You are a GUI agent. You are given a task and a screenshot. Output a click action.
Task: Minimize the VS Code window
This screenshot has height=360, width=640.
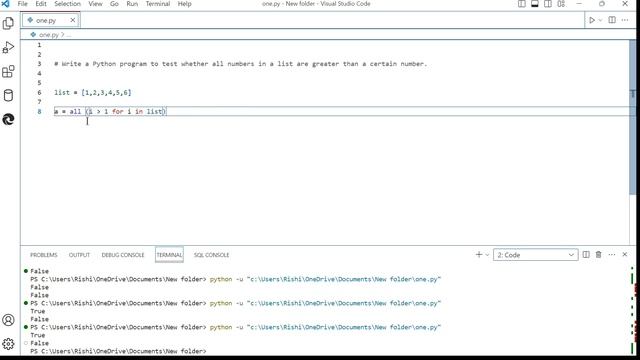pos(579,4)
